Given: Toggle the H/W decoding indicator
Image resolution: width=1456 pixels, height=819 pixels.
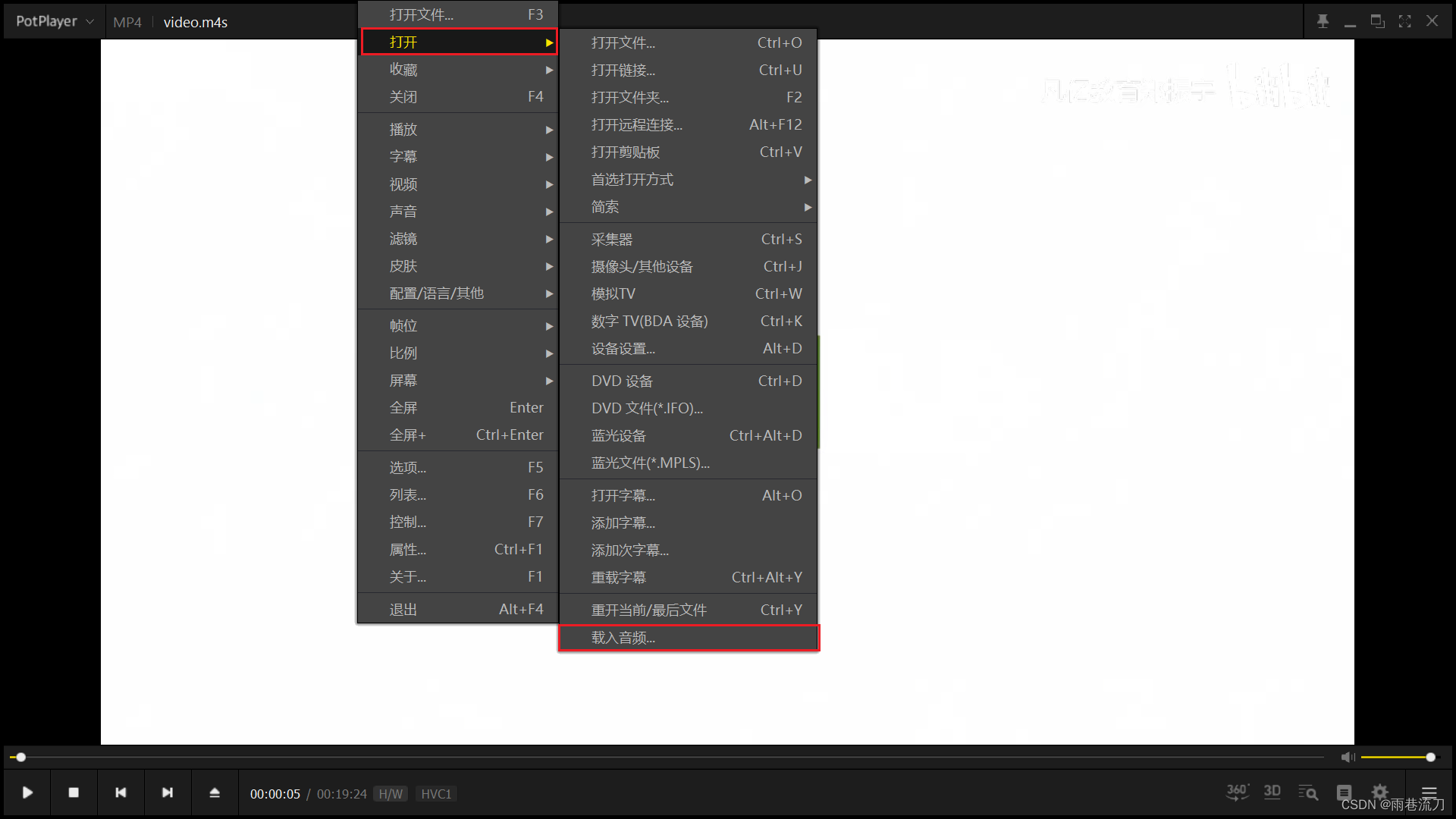Looking at the screenshot, I should tap(391, 794).
